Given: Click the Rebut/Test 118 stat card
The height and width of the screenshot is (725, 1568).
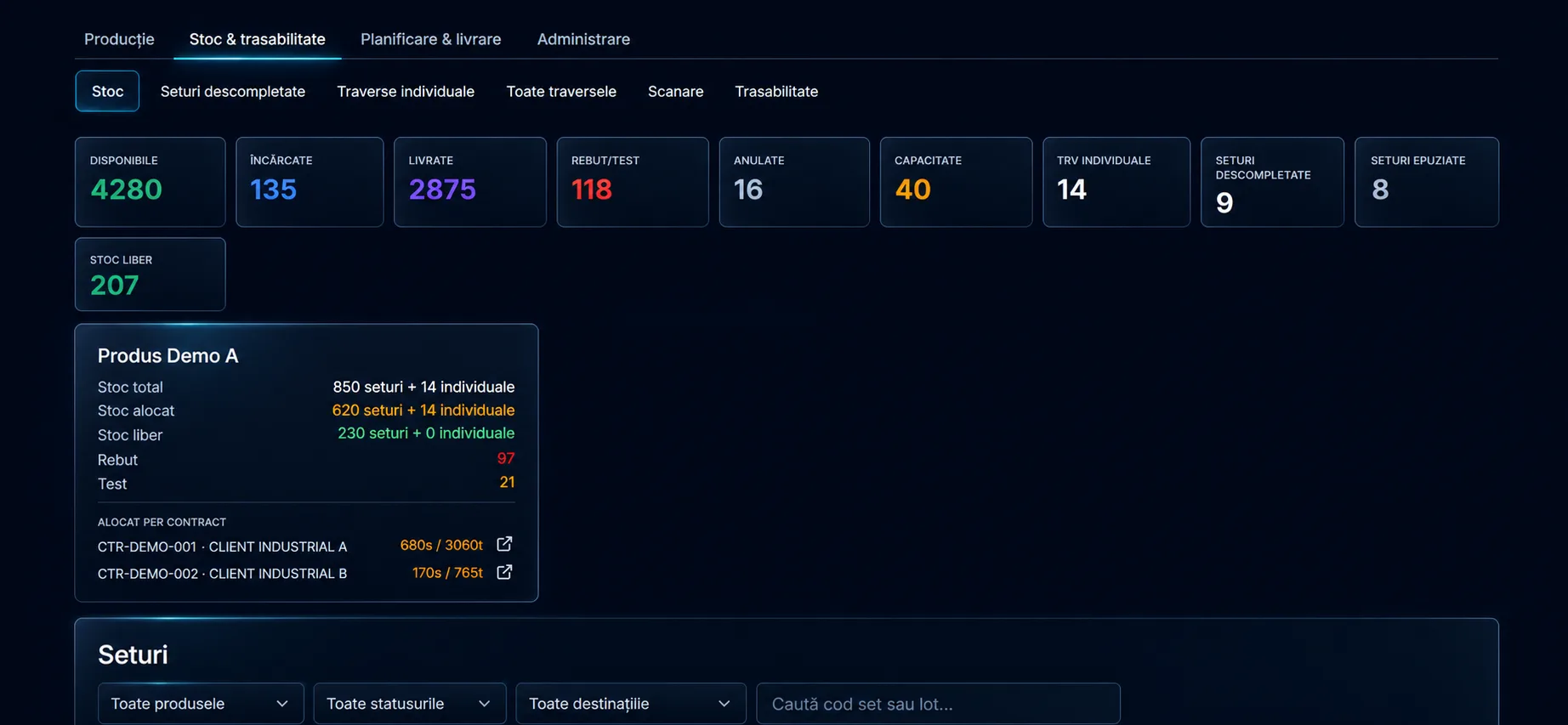Looking at the screenshot, I should pyautogui.click(x=633, y=182).
